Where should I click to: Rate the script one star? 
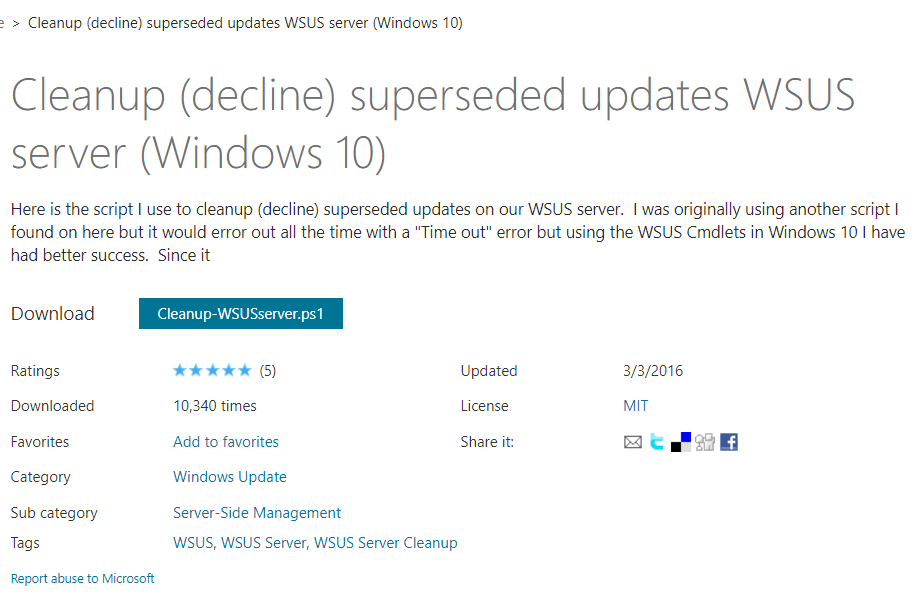pos(180,370)
